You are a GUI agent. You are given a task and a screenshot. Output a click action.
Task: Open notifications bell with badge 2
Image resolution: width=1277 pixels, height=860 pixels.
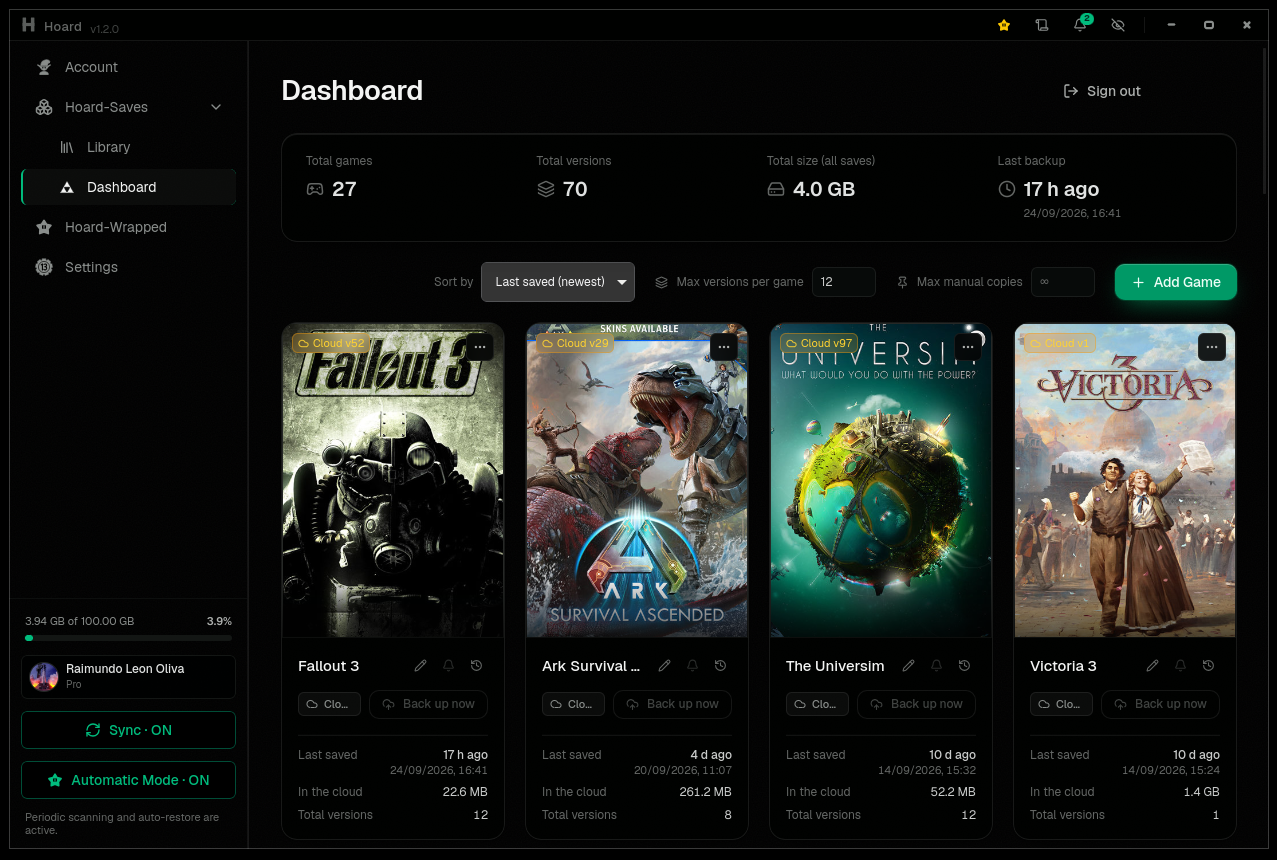(x=1080, y=25)
